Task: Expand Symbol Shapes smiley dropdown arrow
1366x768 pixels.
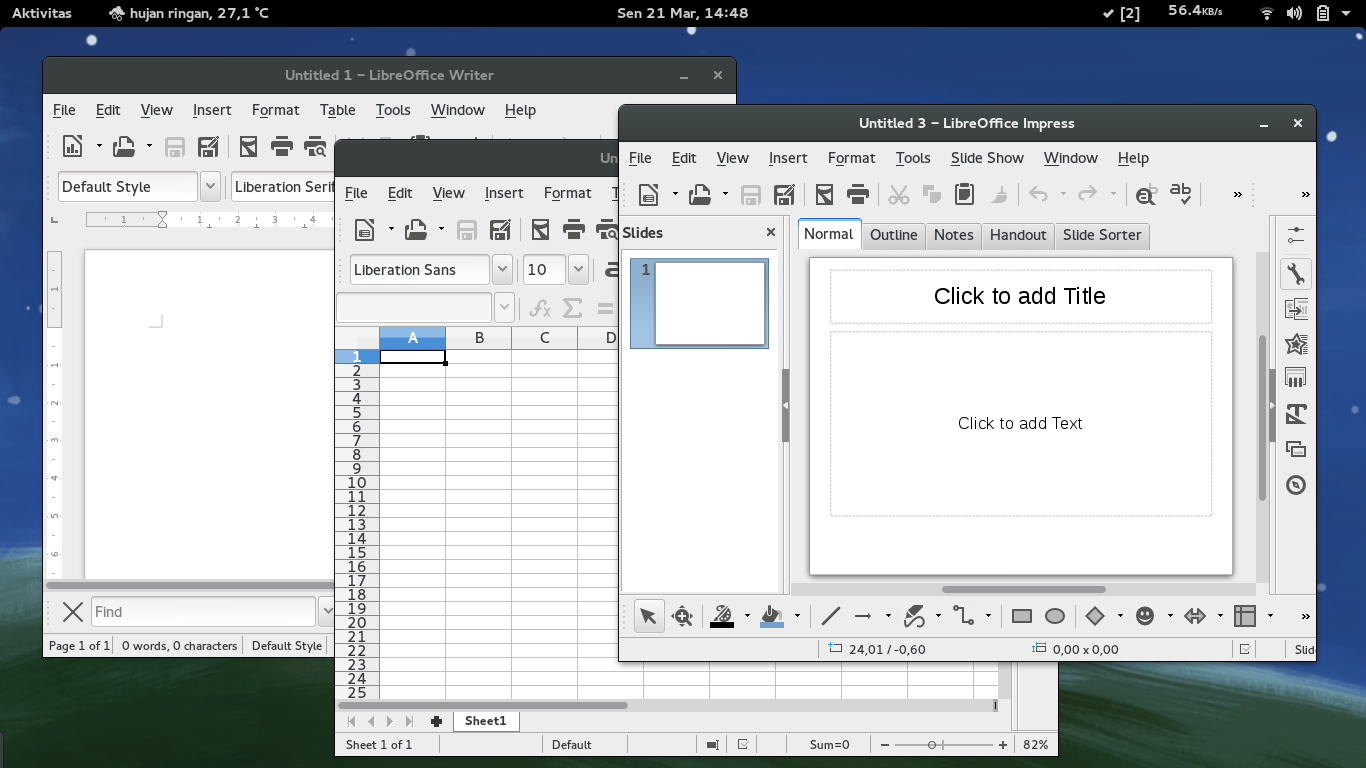Action: (x=1170, y=616)
